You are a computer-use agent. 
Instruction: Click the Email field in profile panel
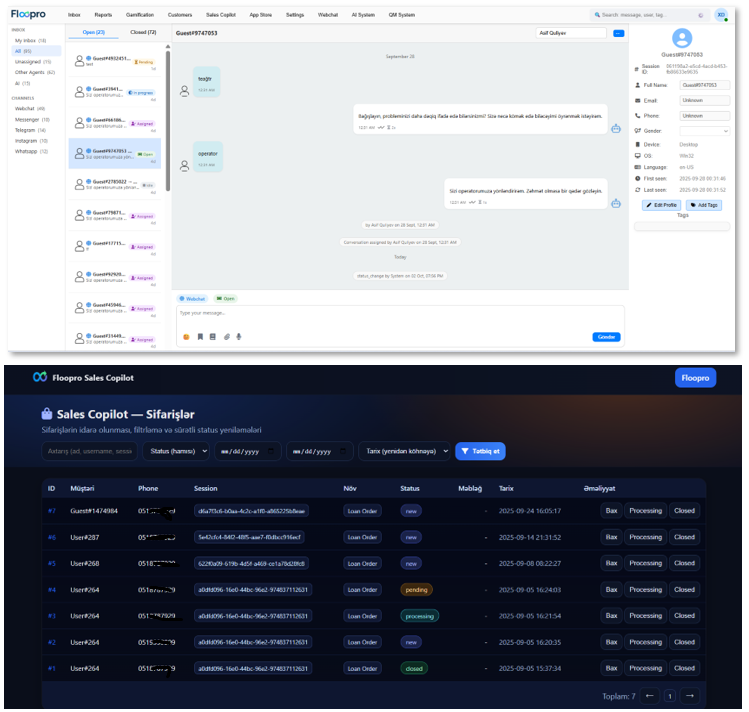point(705,100)
